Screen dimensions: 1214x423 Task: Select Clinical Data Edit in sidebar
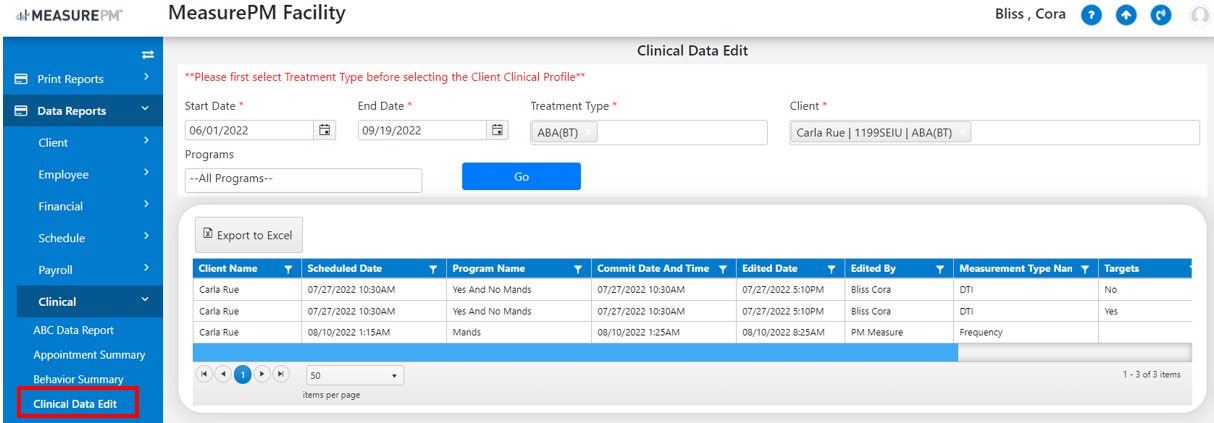(77, 404)
